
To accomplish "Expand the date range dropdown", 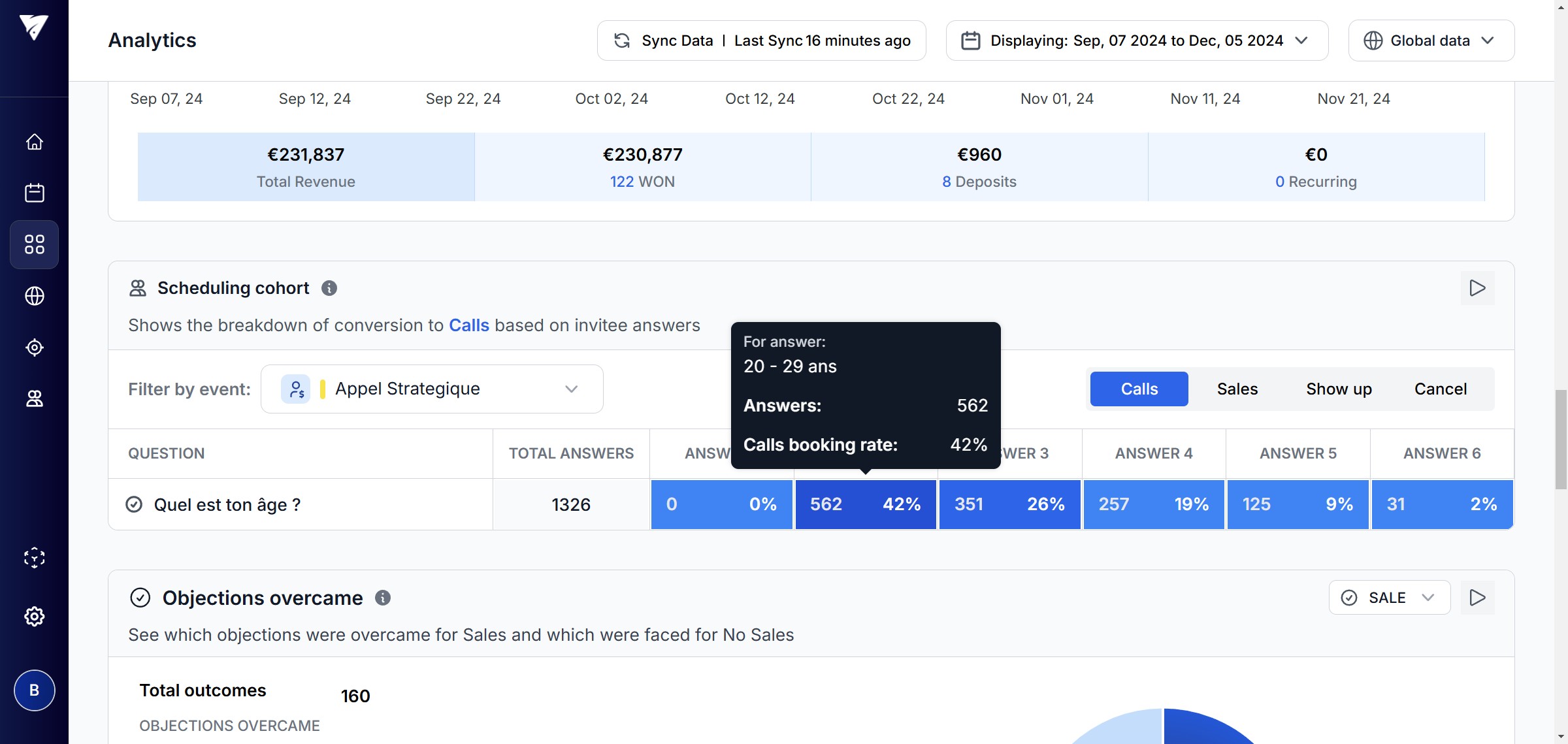I will coord(1136,40).
